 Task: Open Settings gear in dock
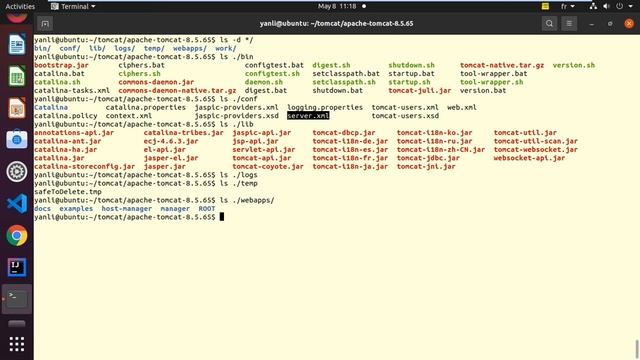(17, 171)
